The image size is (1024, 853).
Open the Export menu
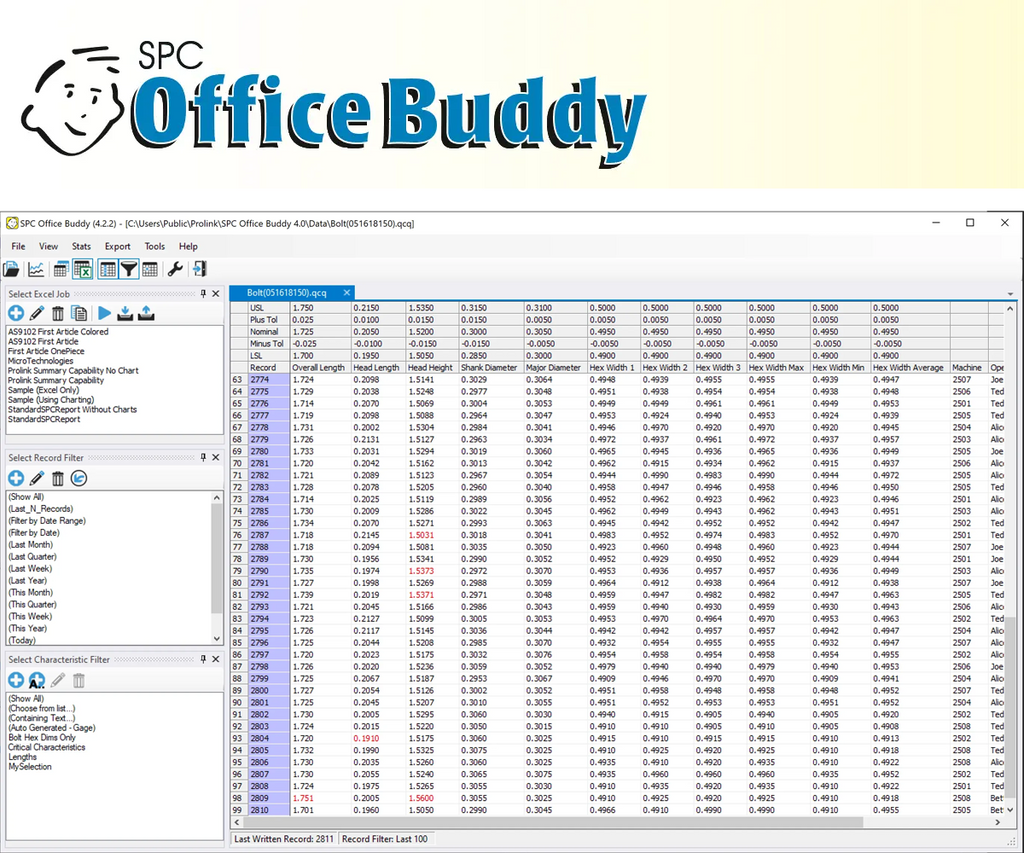(x=117, y=246)
